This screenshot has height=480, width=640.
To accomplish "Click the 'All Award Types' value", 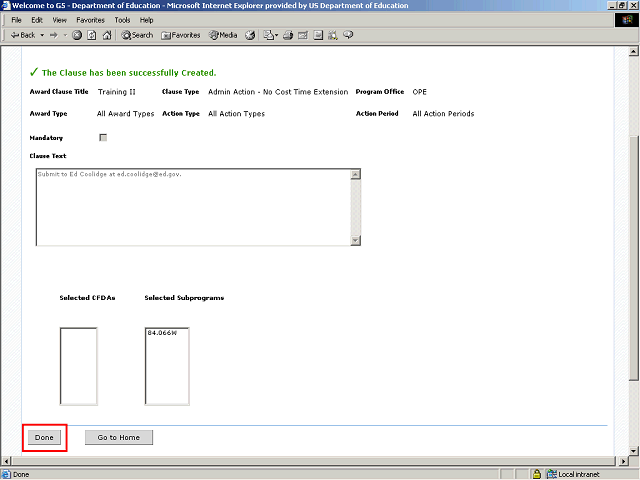I will click(x=126, y=114).
